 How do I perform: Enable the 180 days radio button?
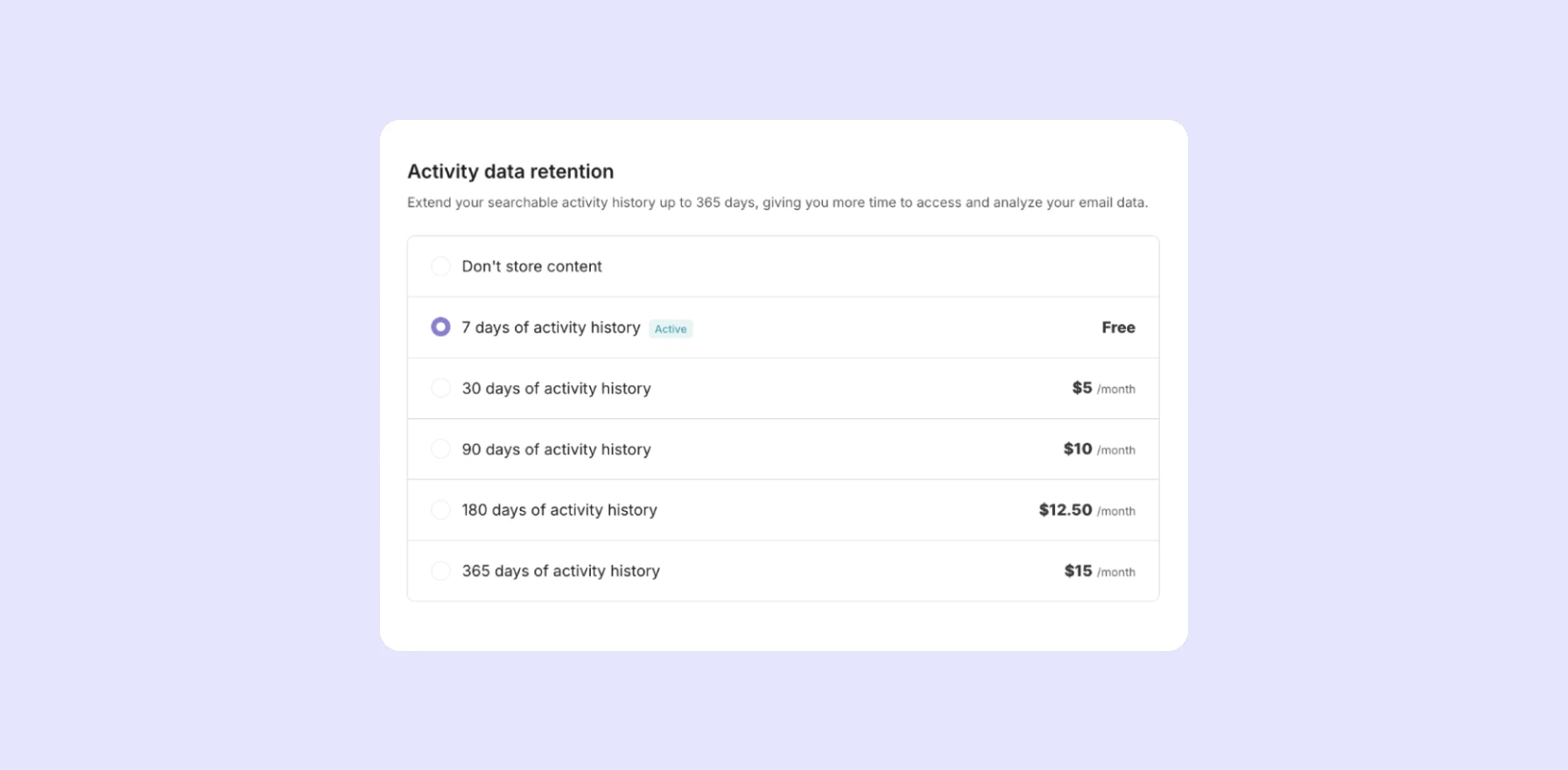click(440, 510)
